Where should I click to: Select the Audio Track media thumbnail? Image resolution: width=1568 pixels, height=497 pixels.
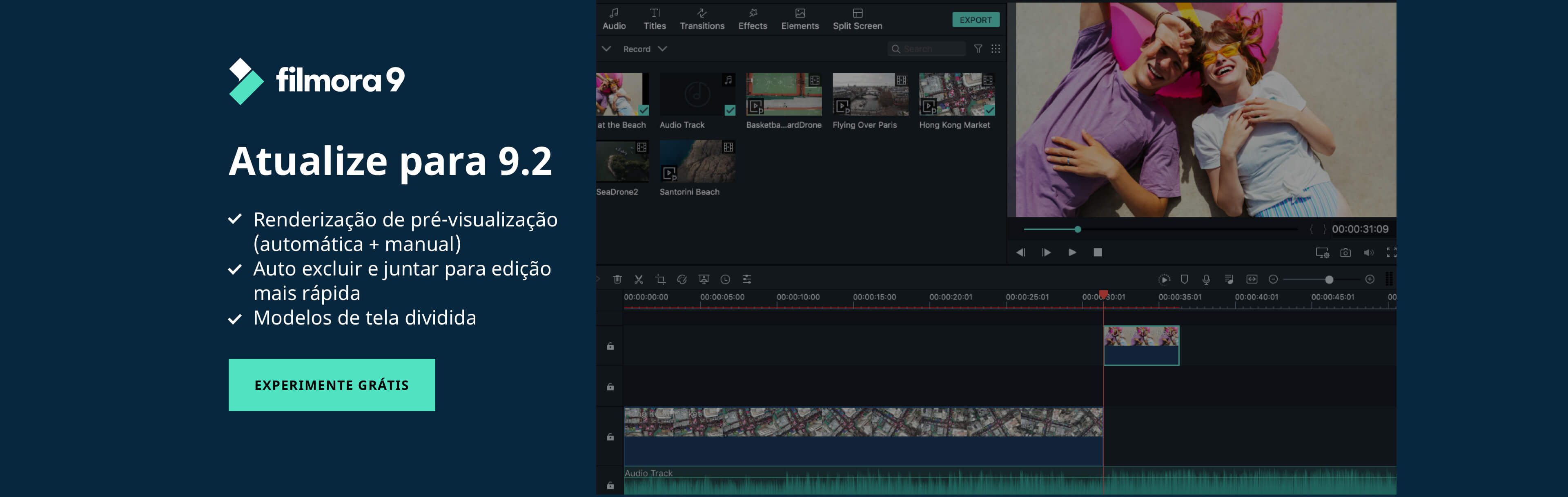click(x=697, y=94)
